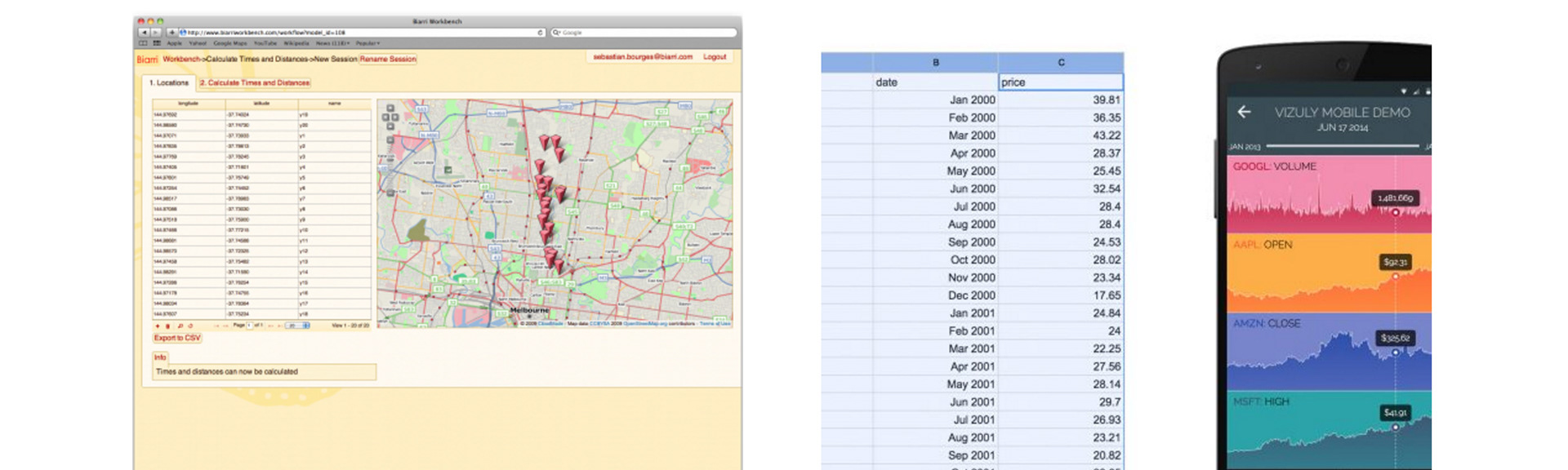1568x470 pixels.
Task: Click the refresh icon below locations table
Action: [x=190, y=326]
